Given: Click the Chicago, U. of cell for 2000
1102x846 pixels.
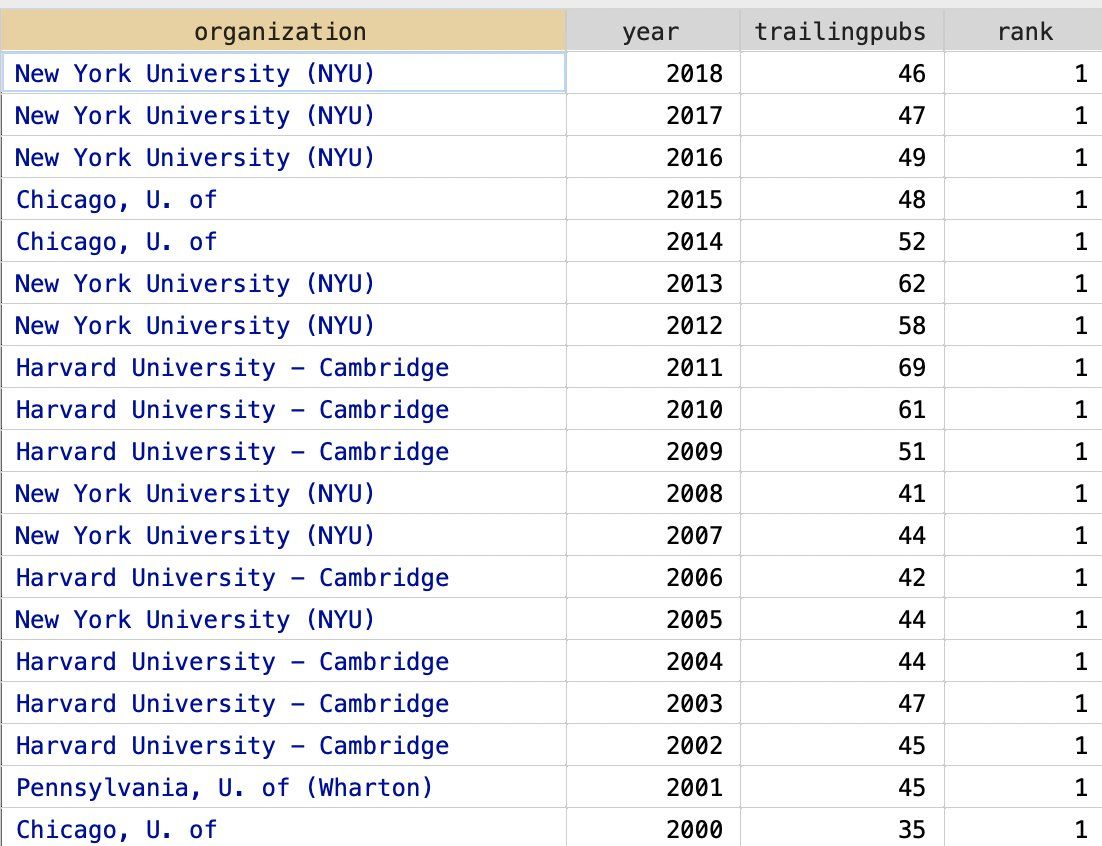Looking at the screenshot, I should (x=117, y=829).
